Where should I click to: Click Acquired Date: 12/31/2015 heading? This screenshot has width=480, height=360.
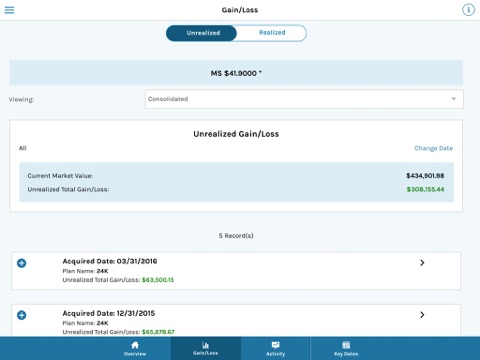109,313
